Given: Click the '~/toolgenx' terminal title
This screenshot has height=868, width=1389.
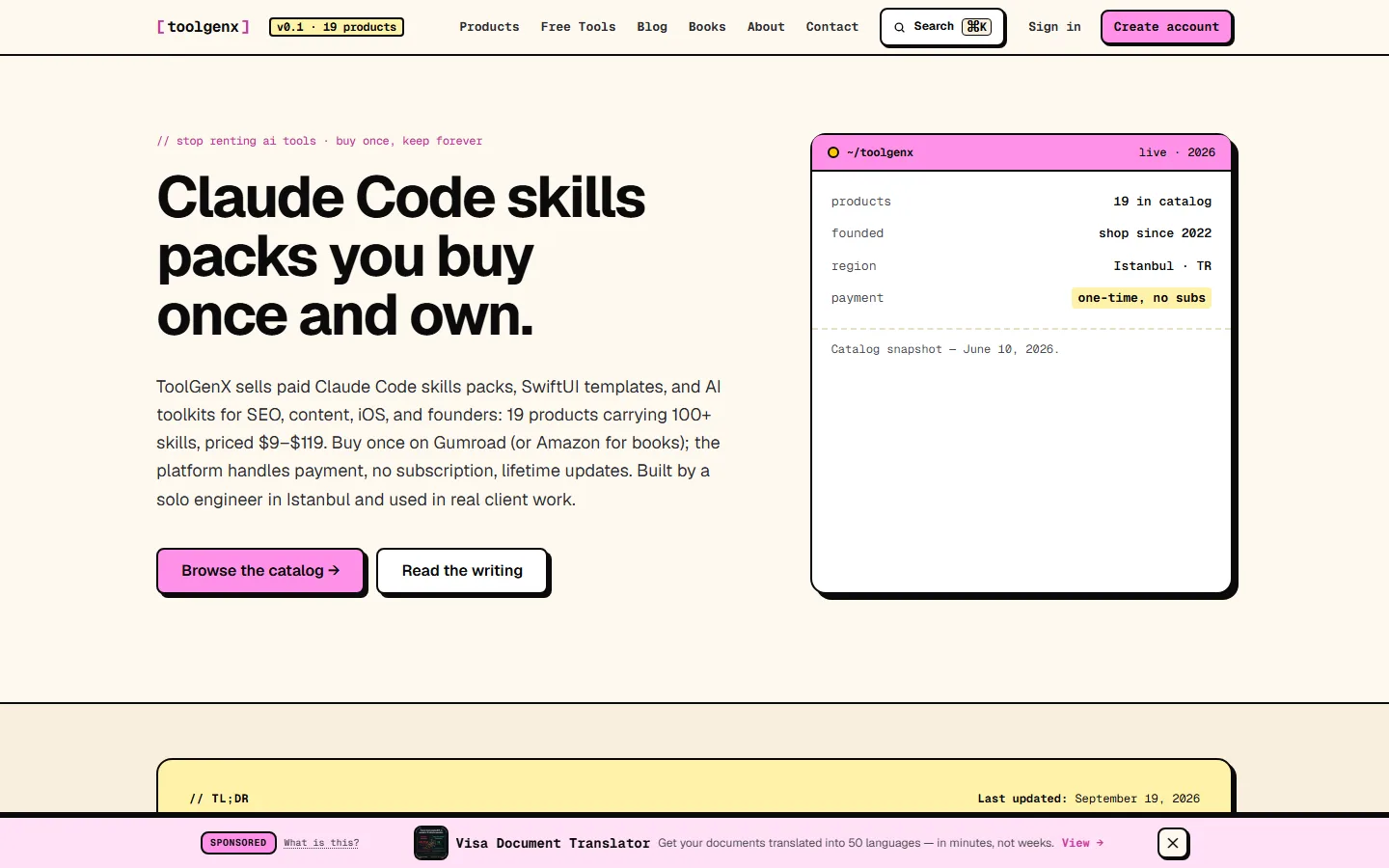Looking at the screenshot, I should (880, 152).
